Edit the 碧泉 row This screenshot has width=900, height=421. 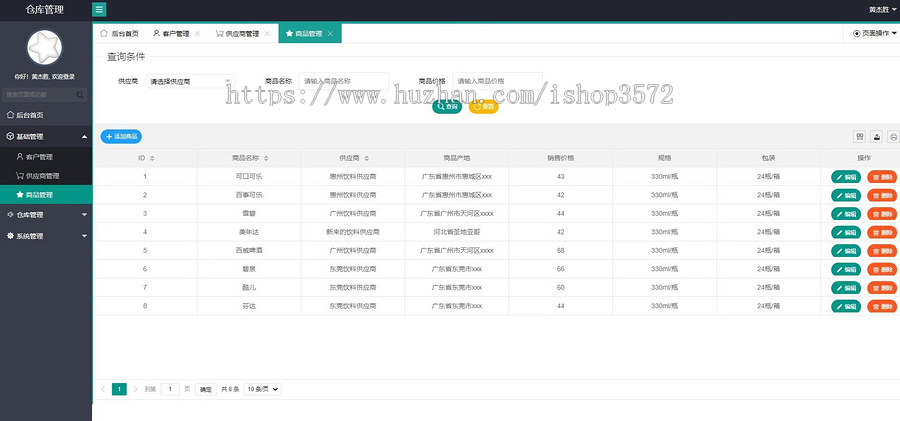(846, 269)
